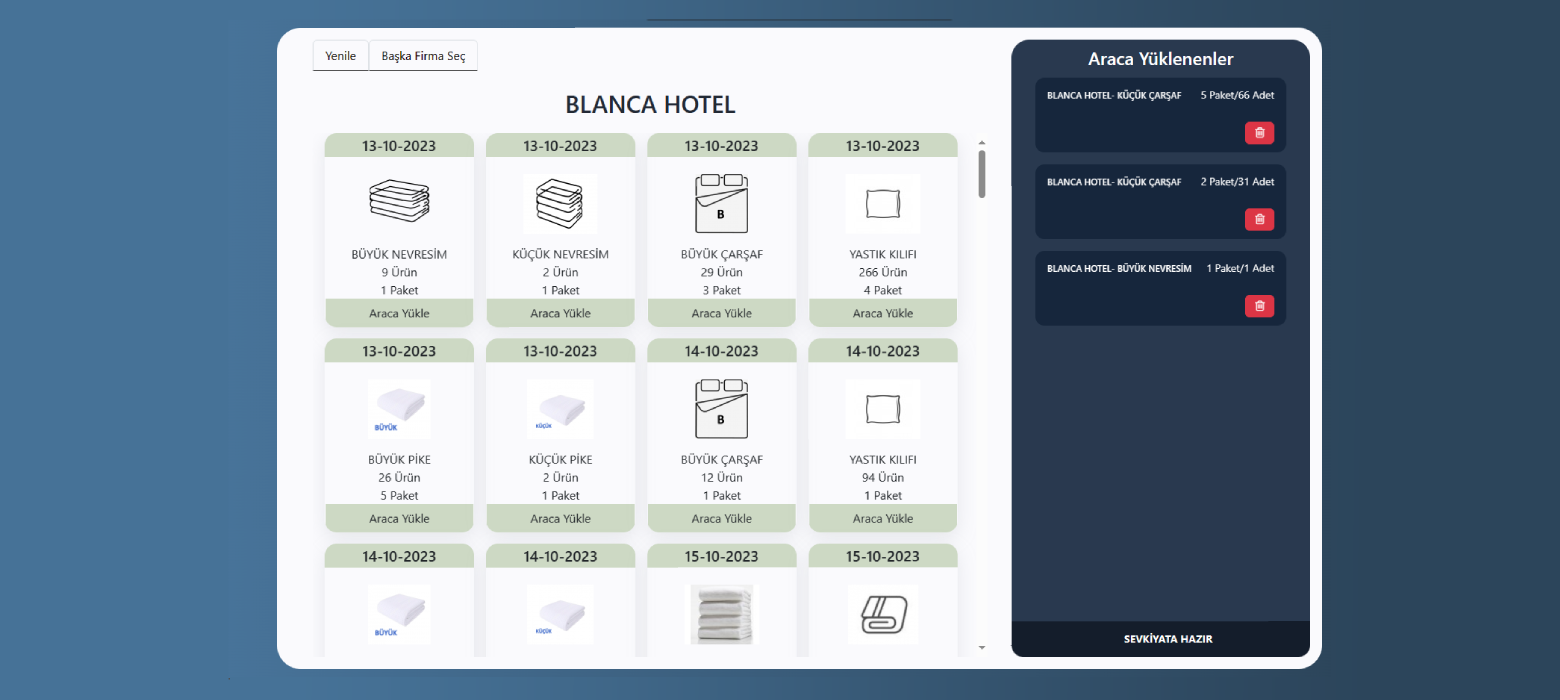
Task: Click the '26 Ürün' count text
Action: [399, 477]
